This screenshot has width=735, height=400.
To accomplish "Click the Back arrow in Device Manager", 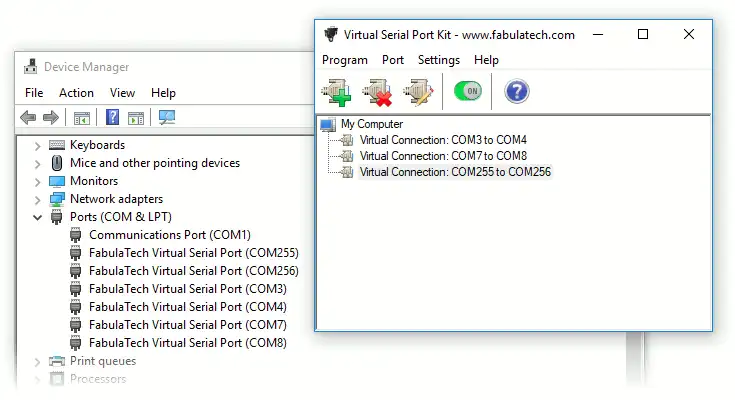I will point(28,118).
